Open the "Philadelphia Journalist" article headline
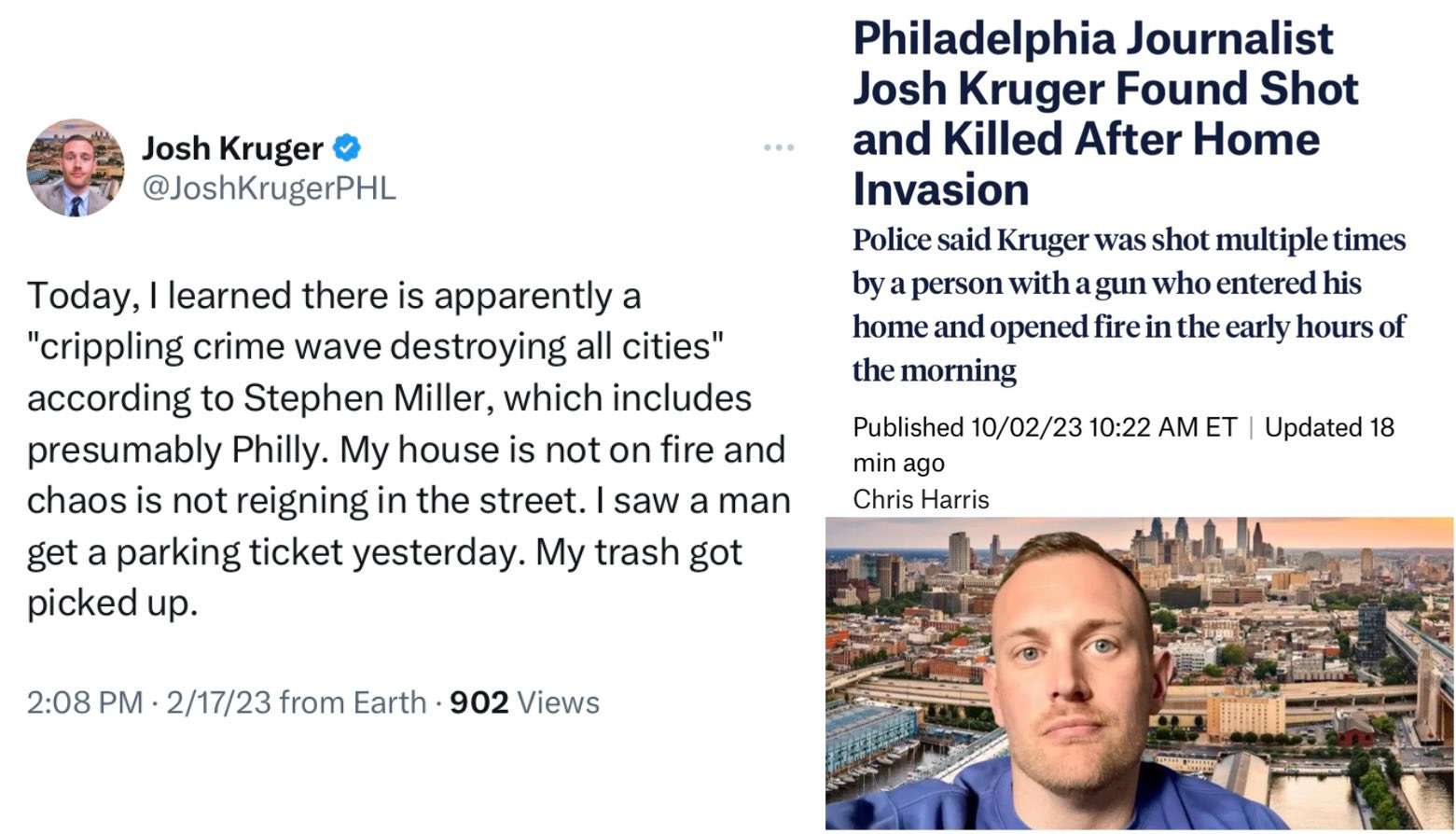This screenshot has width=1456, height=834. point(1092,39)
